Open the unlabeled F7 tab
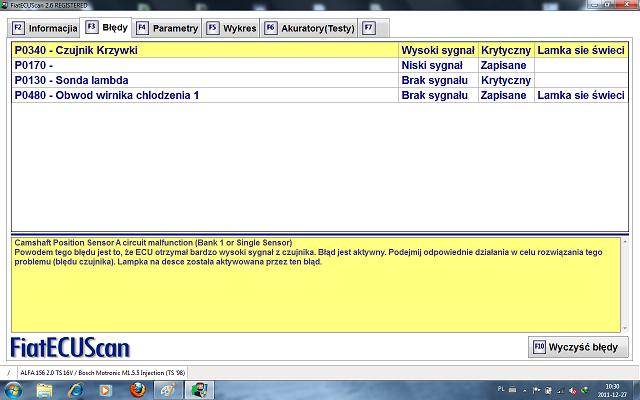The image size is (640, 400). [x=374, y=28]
